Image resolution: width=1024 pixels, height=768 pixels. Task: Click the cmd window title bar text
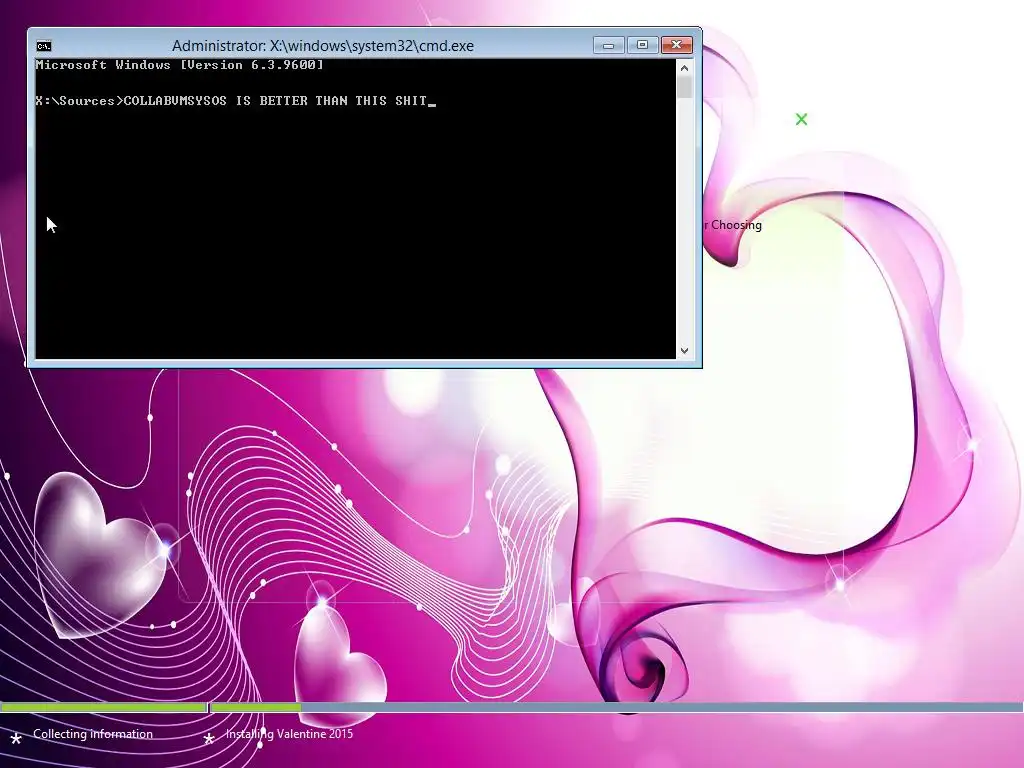(323, 46)
